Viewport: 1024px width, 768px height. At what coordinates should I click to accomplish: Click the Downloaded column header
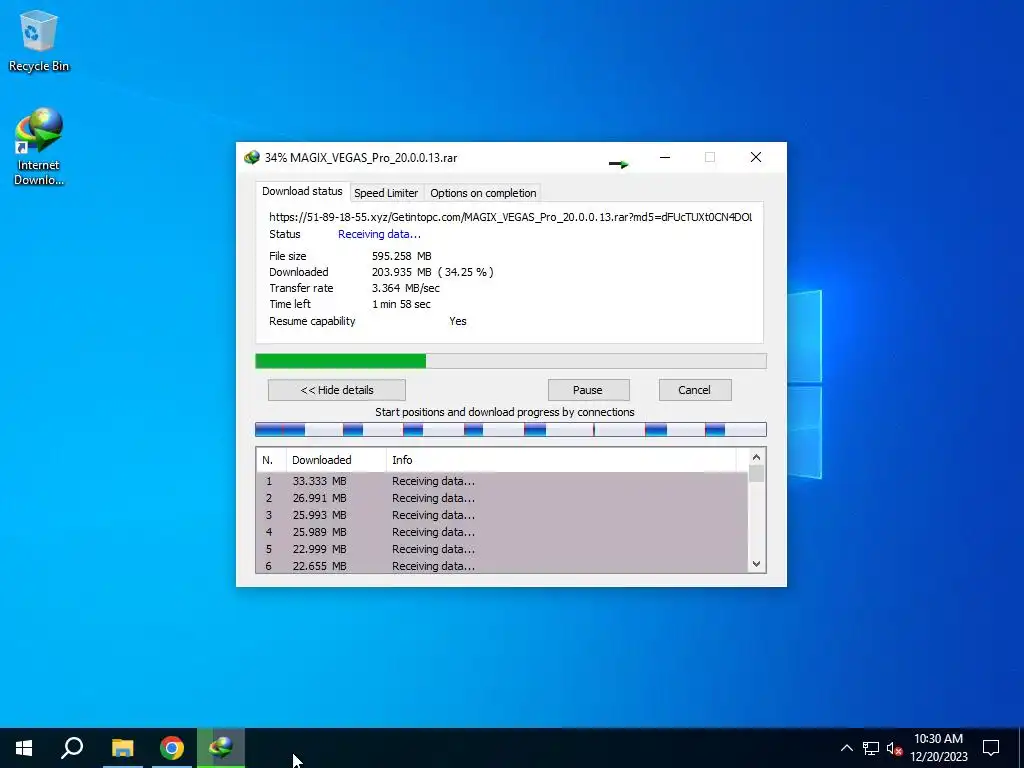point(336,460)
